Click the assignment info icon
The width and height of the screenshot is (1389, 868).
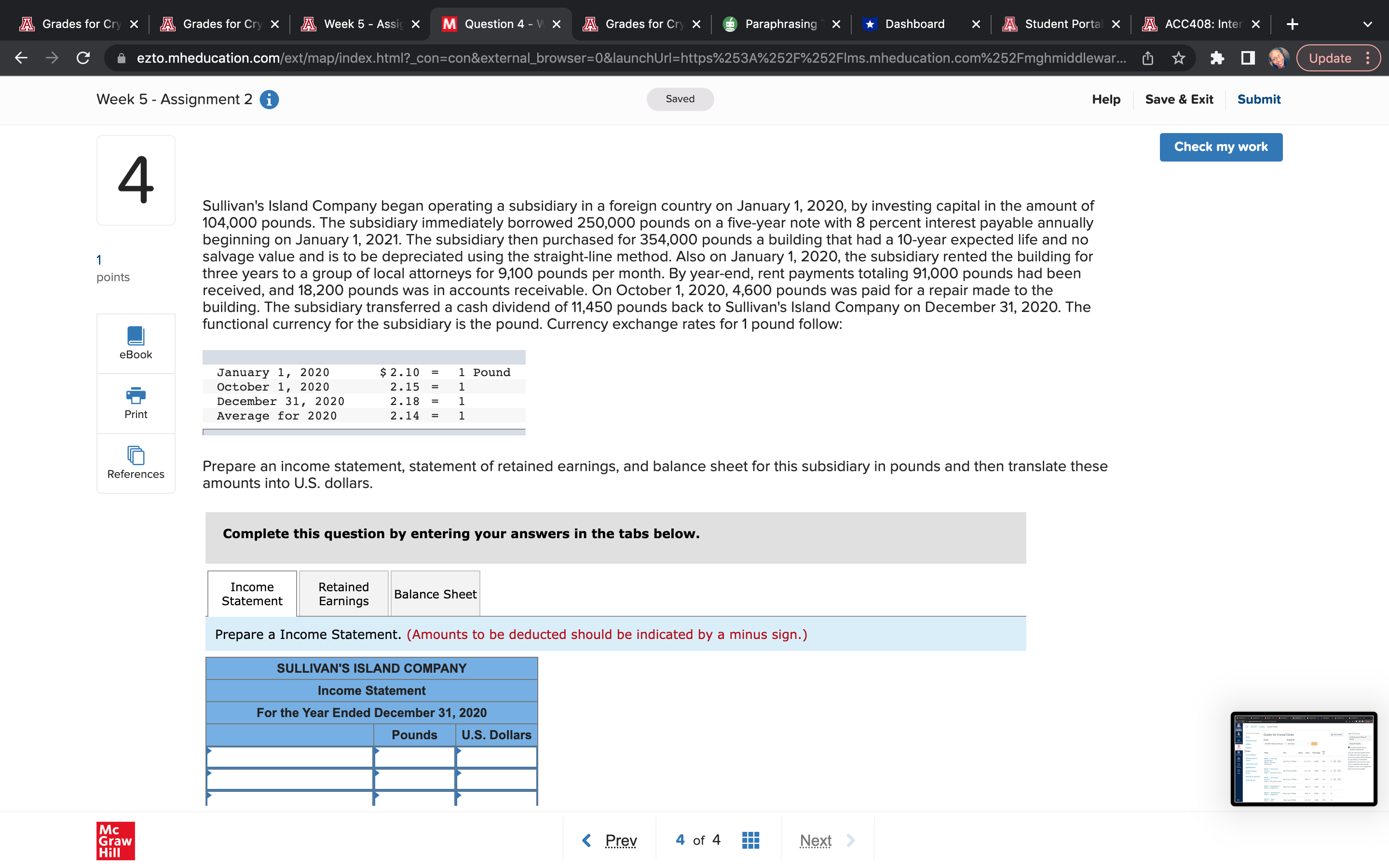(x=269, y=99)
